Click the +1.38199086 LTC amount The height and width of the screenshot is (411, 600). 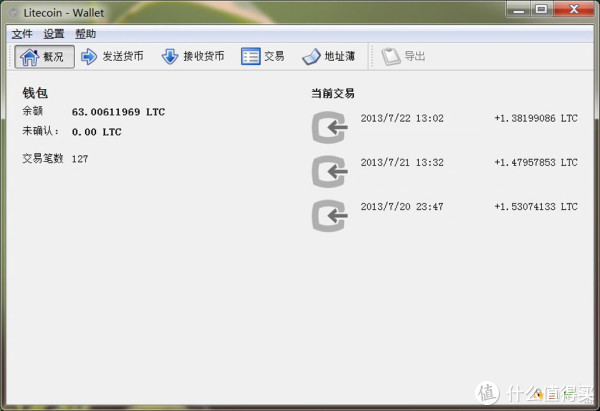tap(536, 118)
